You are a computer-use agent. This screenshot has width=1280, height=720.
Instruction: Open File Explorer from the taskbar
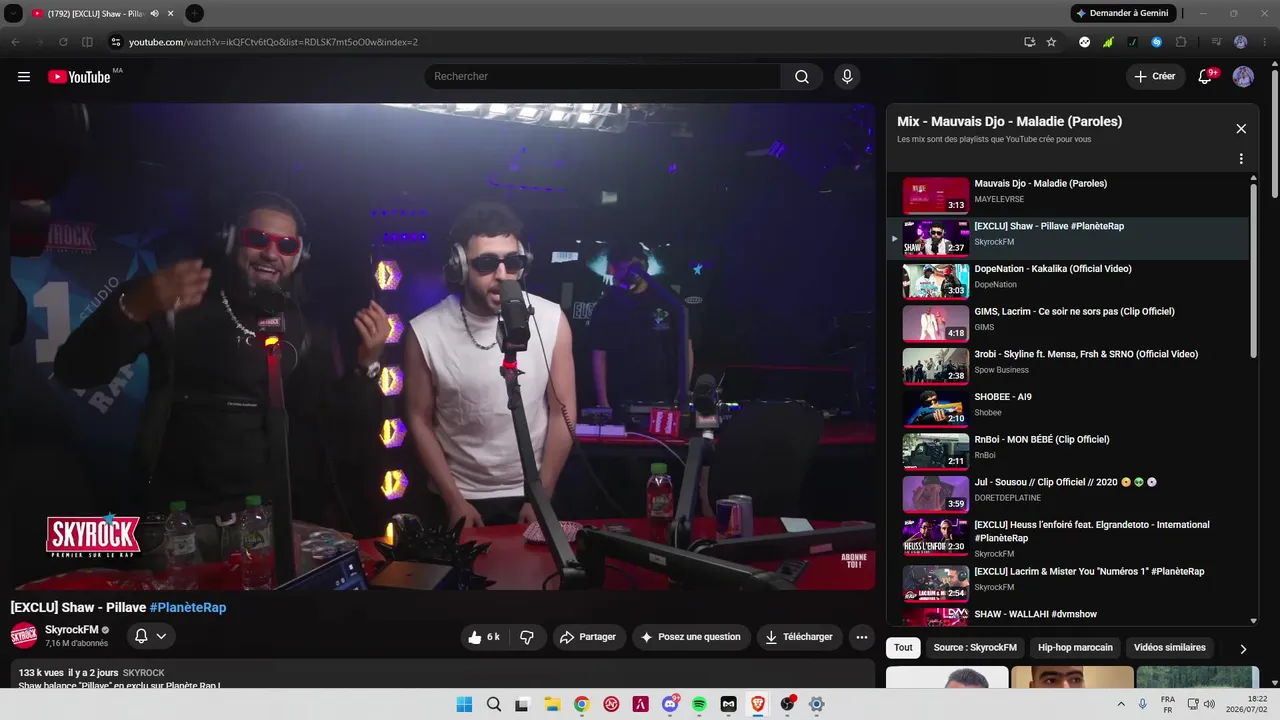pos(552,704)
